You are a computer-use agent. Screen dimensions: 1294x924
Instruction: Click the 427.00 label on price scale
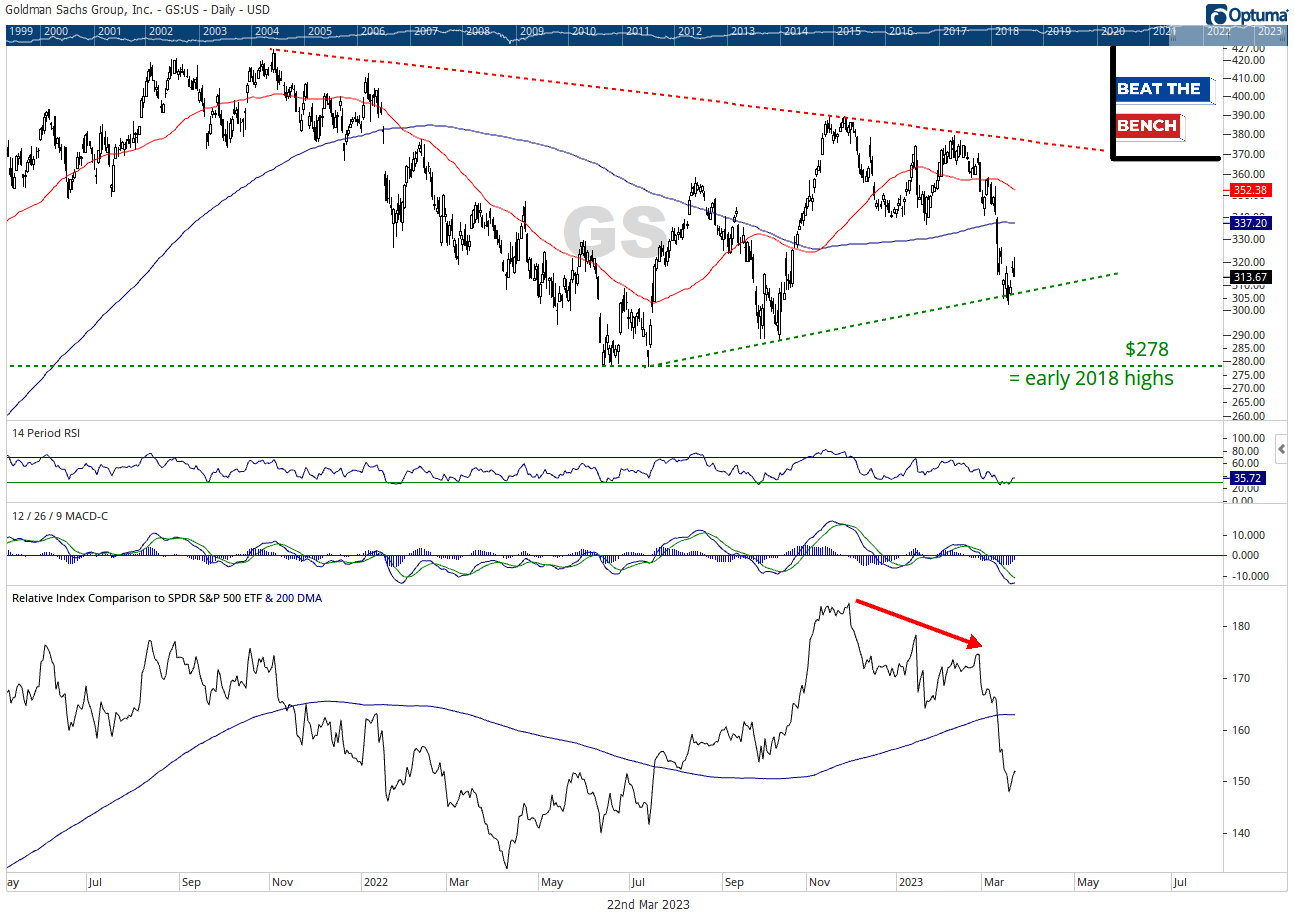point(1250,48)
